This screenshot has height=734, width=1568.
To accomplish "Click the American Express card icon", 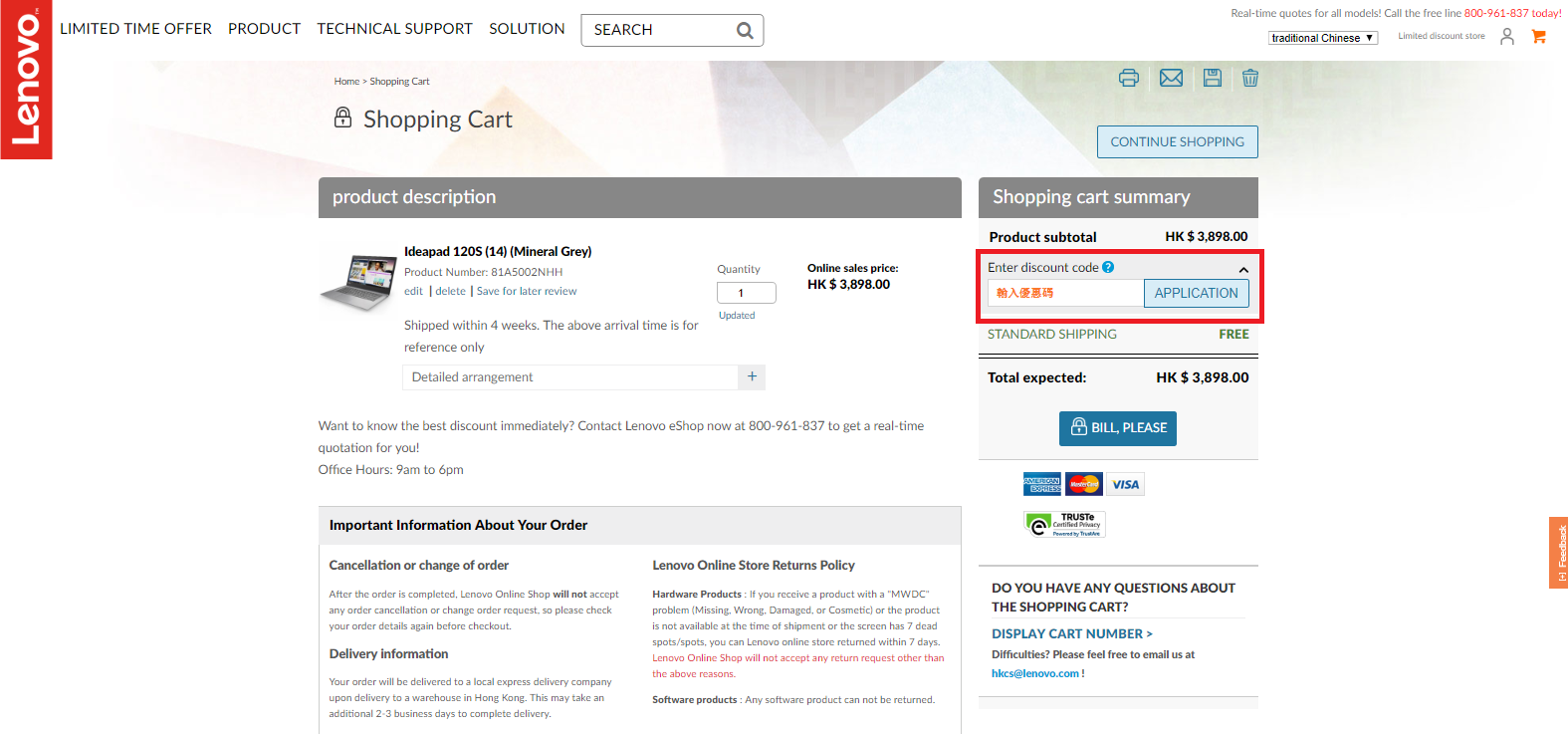I will tap(1042, 484).
